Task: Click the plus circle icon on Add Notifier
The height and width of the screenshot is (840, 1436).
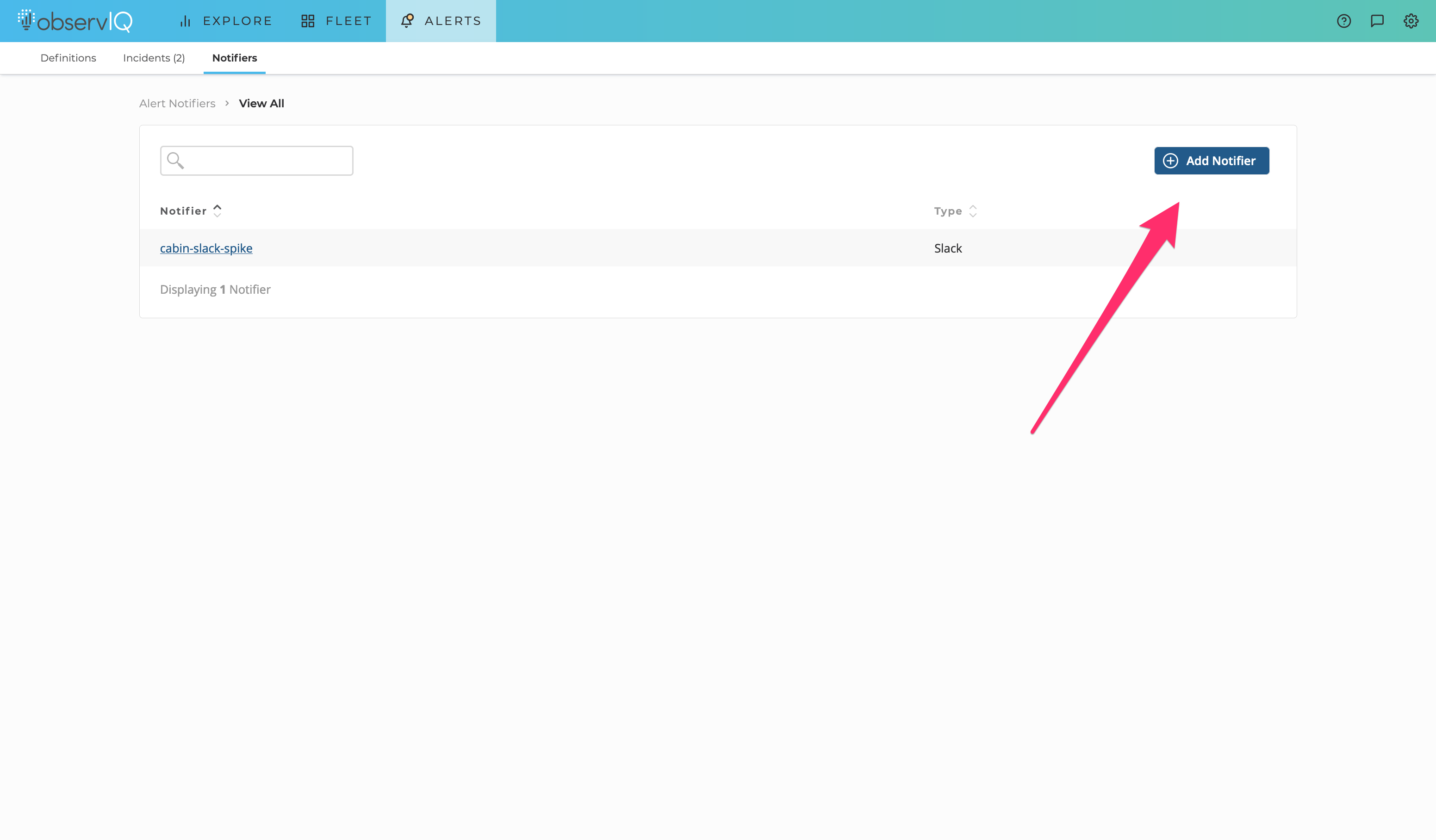Action: [1170, 161]
